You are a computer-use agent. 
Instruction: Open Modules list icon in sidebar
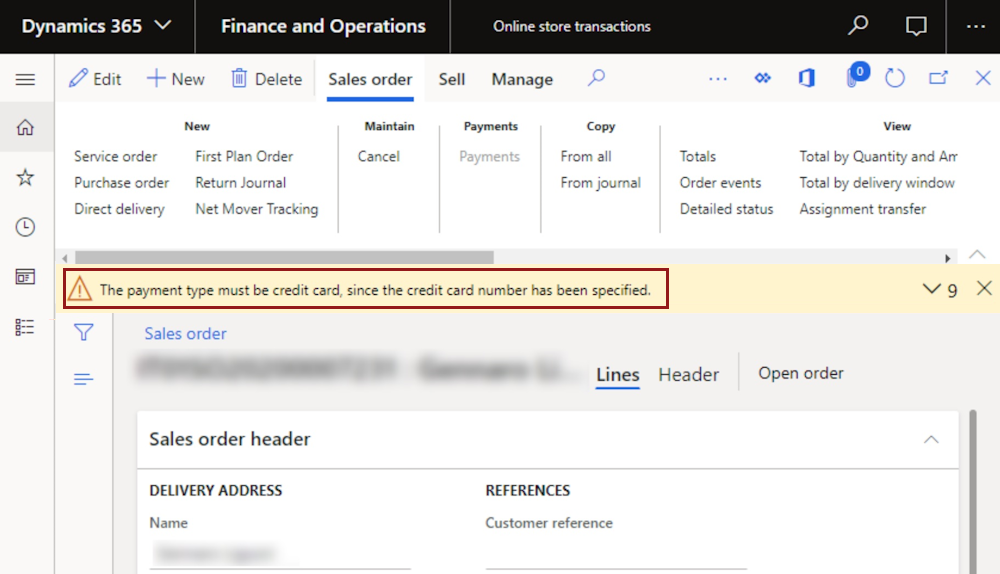pyautogui.click(x=26, y=327)
